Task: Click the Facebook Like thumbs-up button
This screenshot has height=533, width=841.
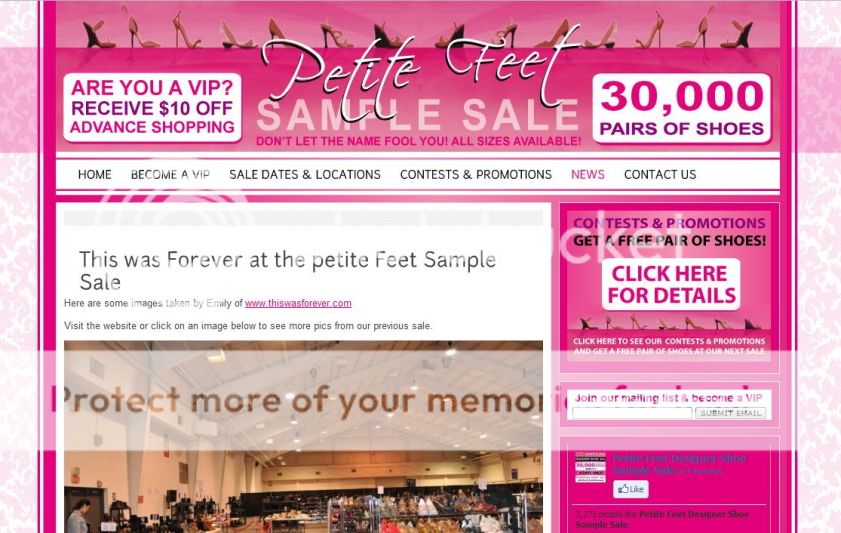Action: 631,489
